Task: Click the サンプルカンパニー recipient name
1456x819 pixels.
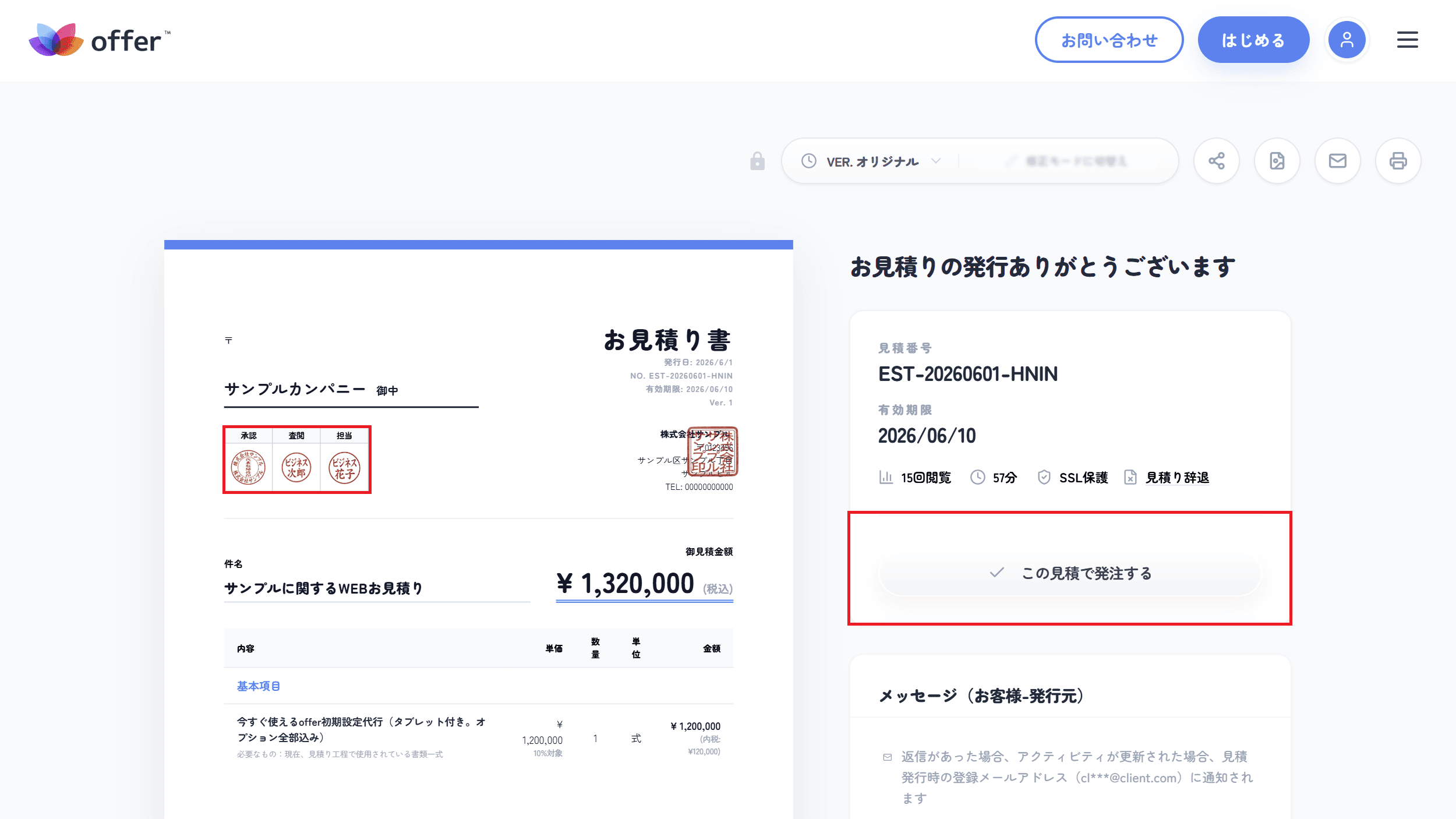Action: point(295,389)
